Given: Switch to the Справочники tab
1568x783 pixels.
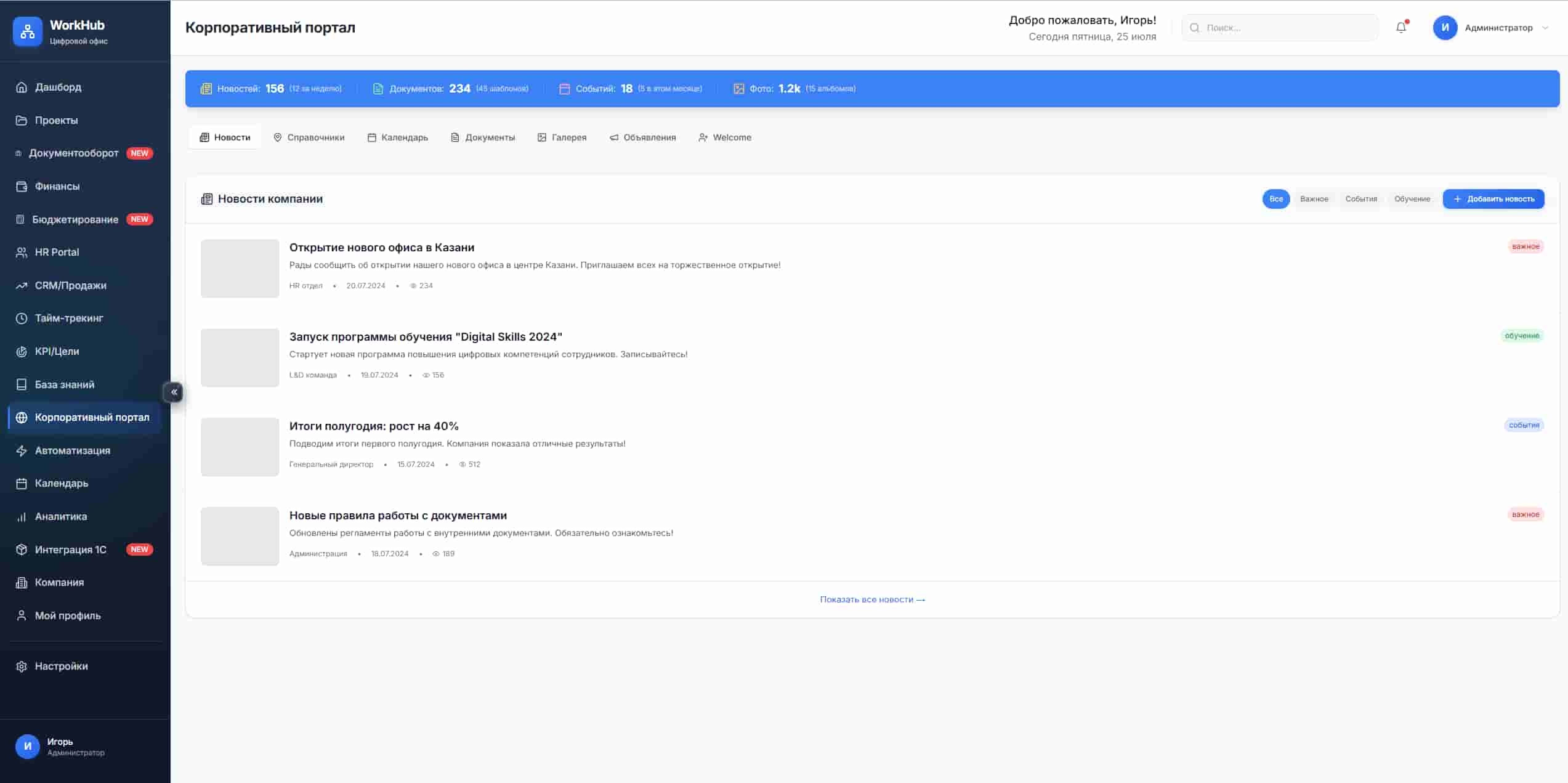Looking at the screenshot, I should point(309,137).
